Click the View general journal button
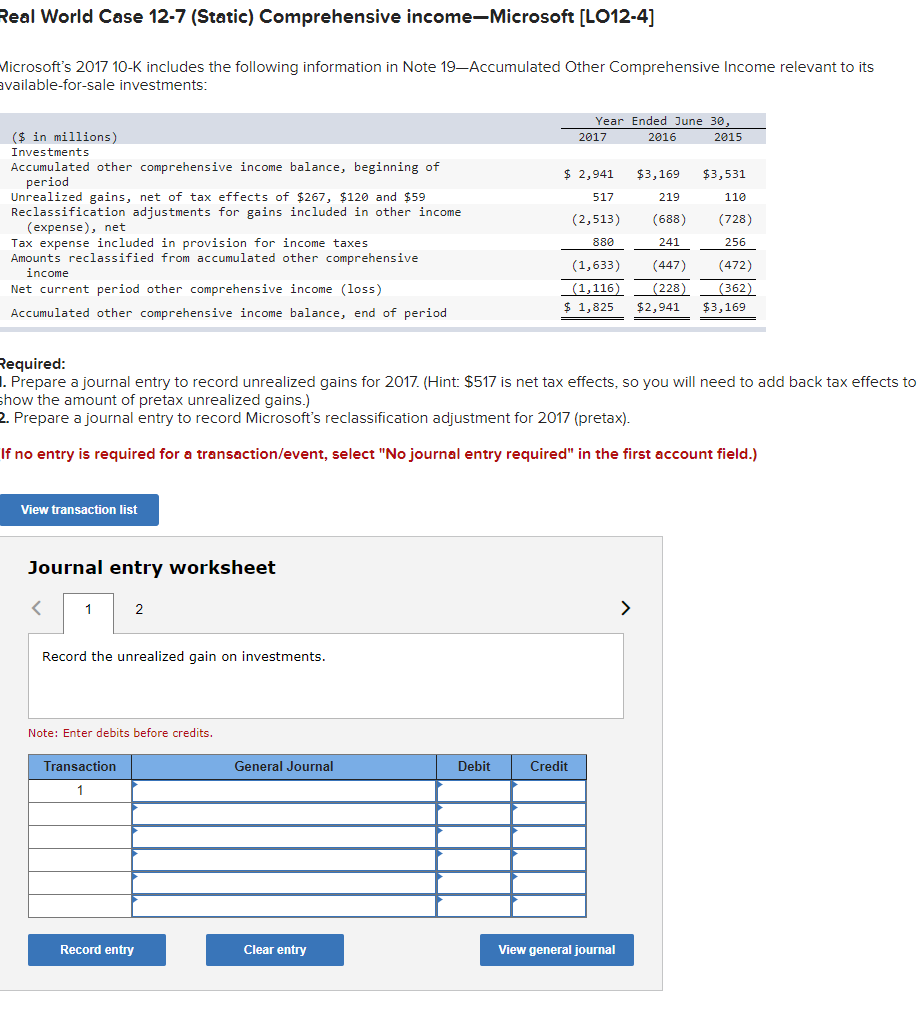This screenshot has height=1014, width=921. 556,950
